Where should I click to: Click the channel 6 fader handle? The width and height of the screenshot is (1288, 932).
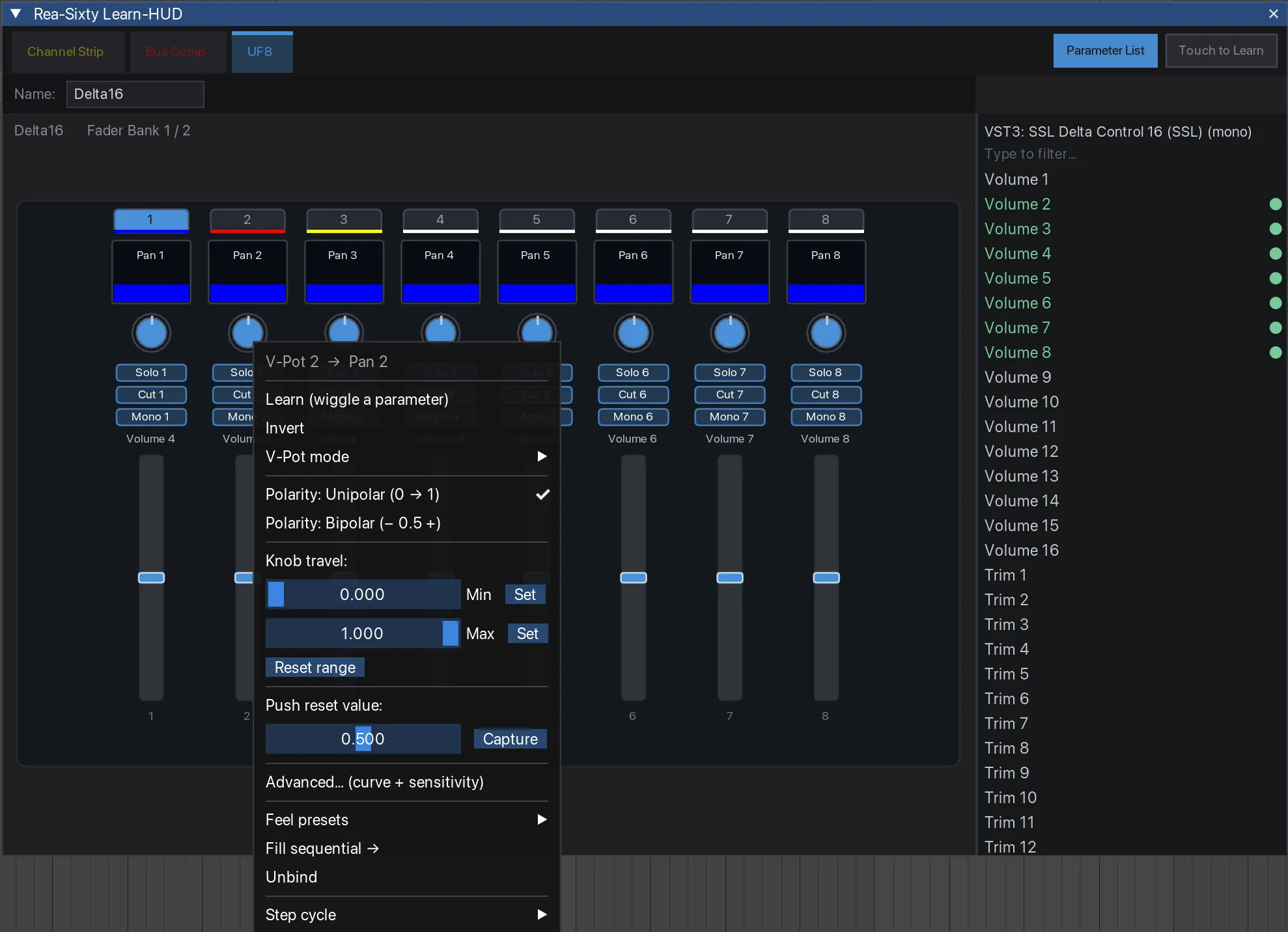click(x=633, y=578)
